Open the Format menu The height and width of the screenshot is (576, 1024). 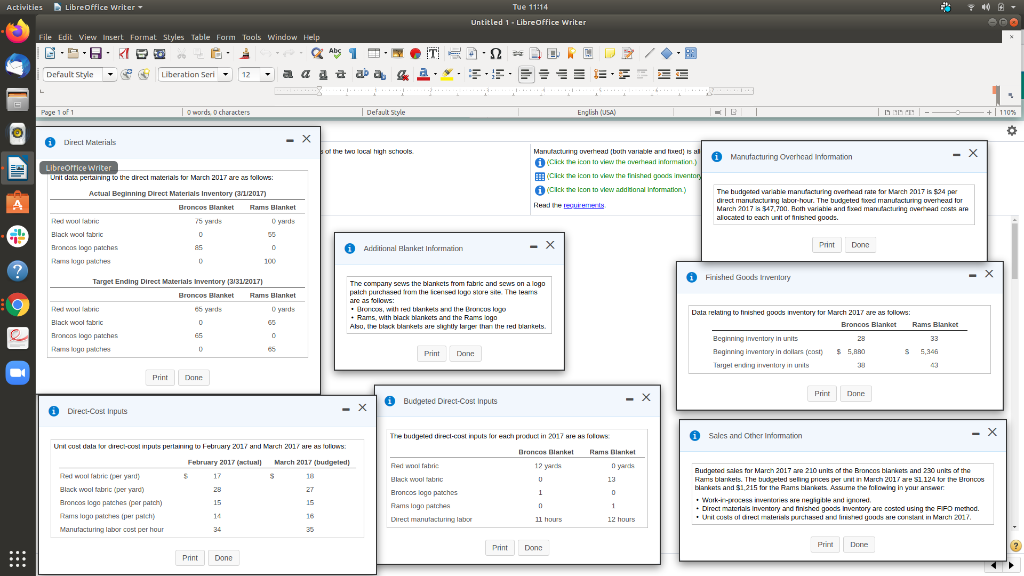143,37
